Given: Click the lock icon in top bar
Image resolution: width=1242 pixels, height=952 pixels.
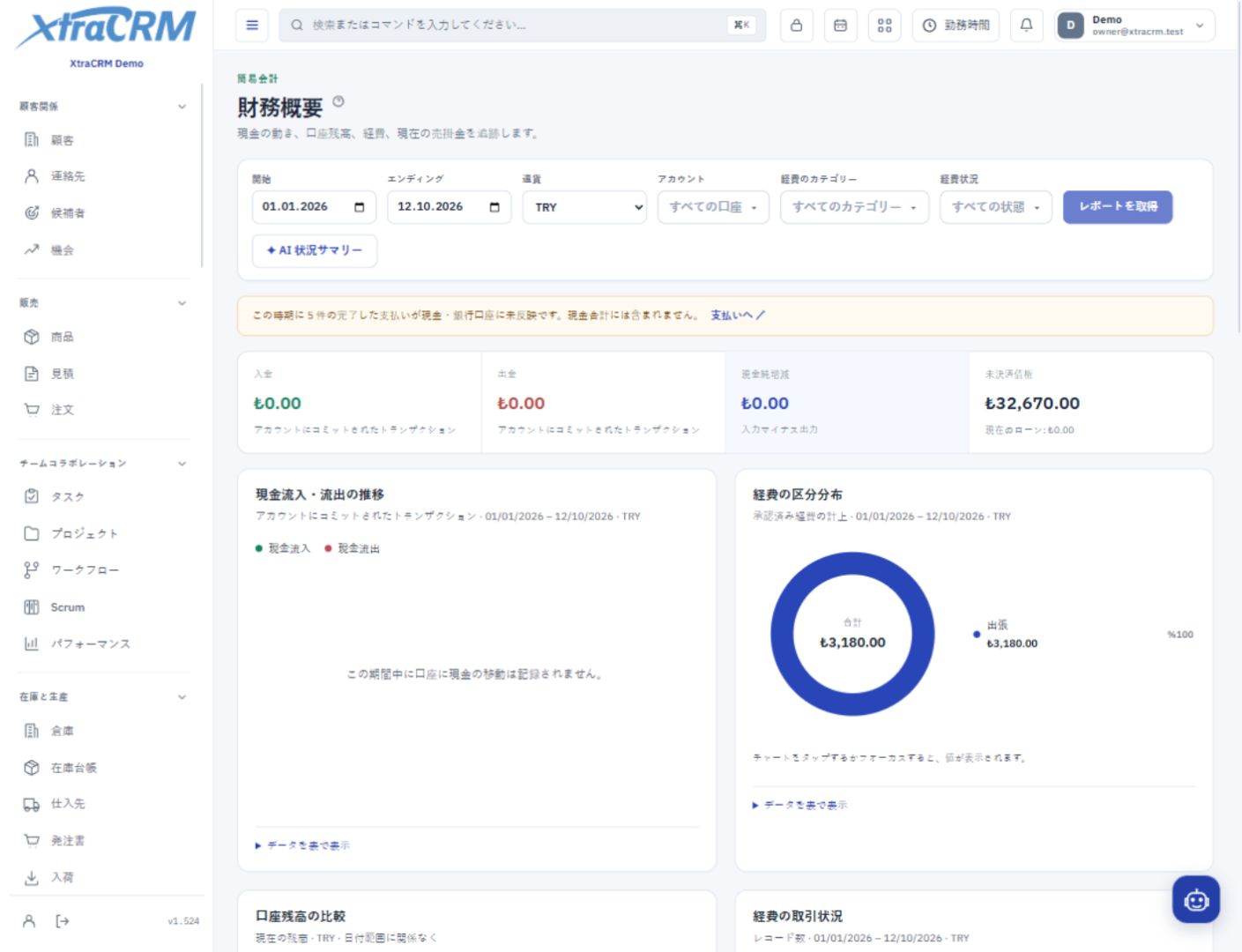Looking at the screenshot, I should pyautogui.click(x=796, y=26).
